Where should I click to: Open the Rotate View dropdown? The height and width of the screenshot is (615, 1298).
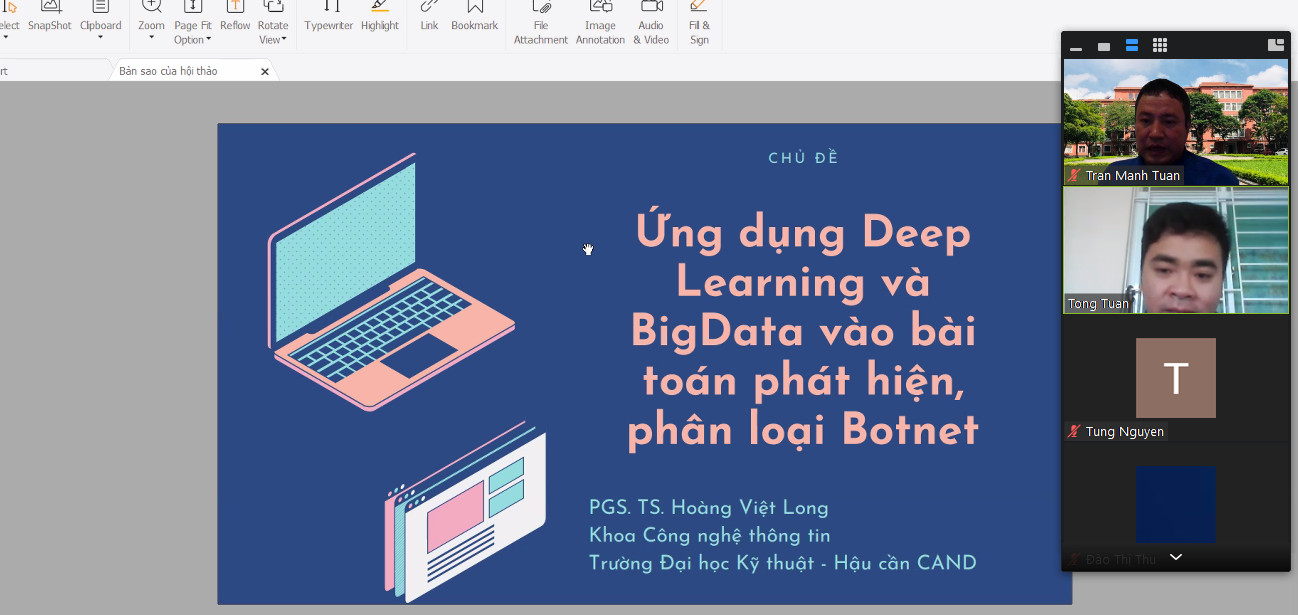(273, 39)
